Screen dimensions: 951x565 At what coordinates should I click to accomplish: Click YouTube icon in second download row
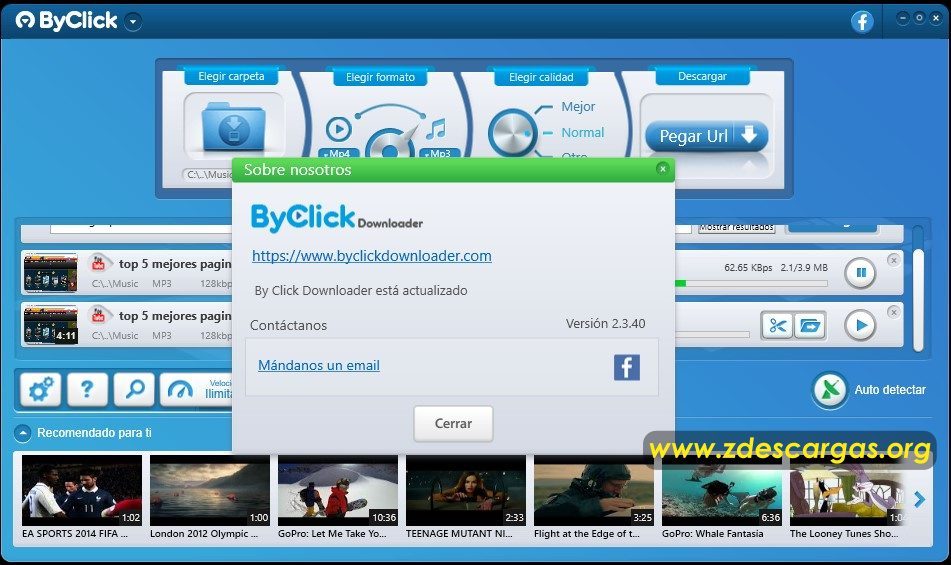pos(98,315)
